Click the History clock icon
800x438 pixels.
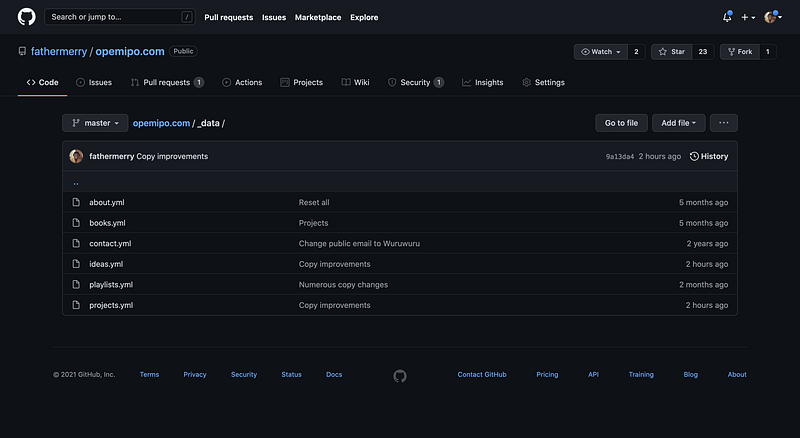[x=694, y=157]
